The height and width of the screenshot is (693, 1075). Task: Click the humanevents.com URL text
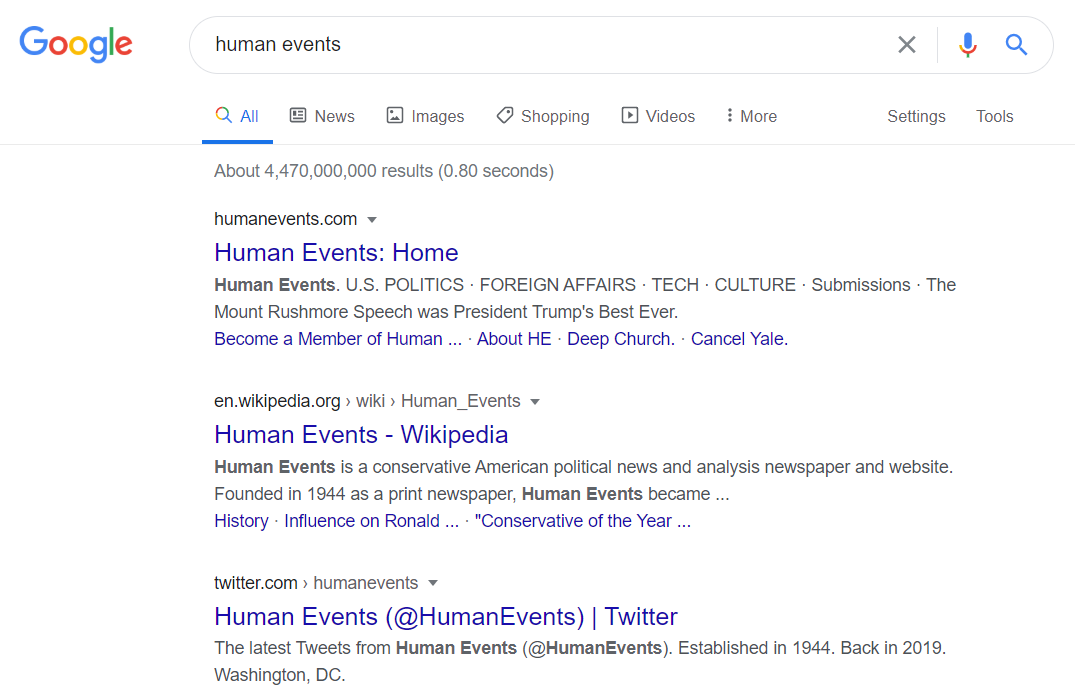coord(285,219)
